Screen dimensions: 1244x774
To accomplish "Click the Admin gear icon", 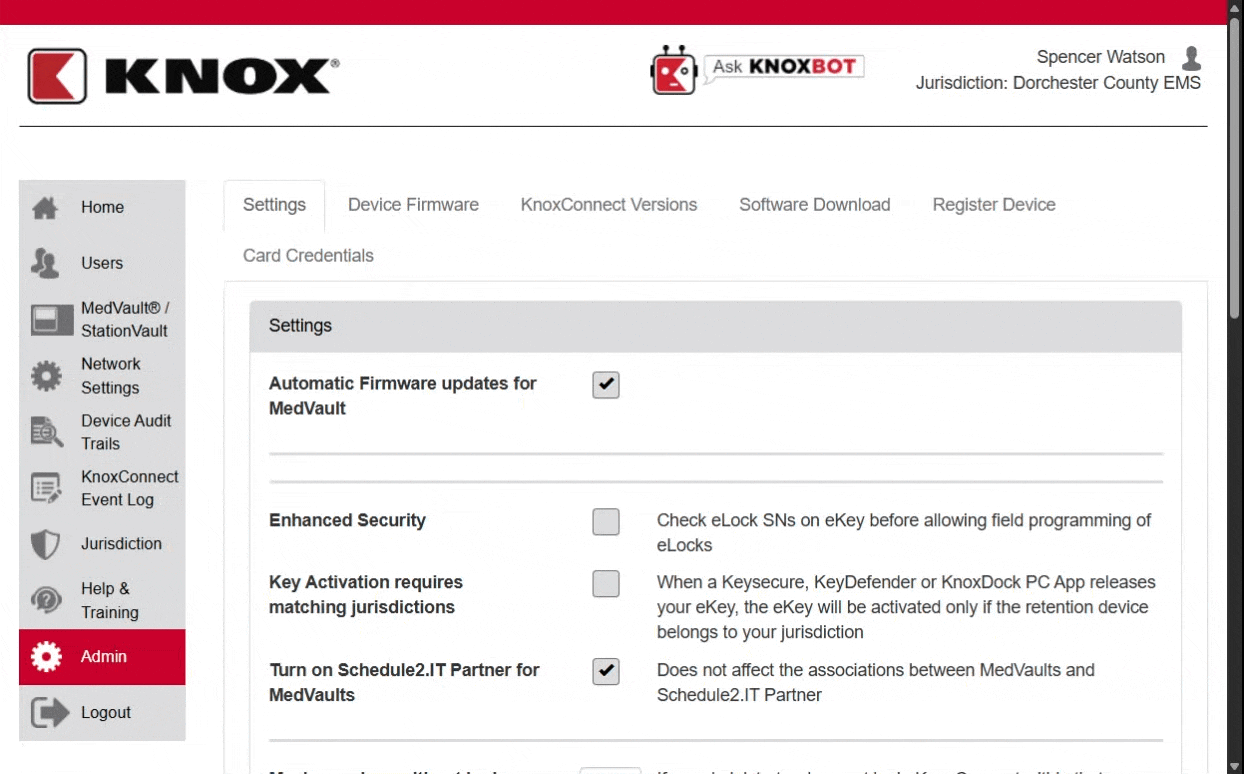I will pos(46,657).
